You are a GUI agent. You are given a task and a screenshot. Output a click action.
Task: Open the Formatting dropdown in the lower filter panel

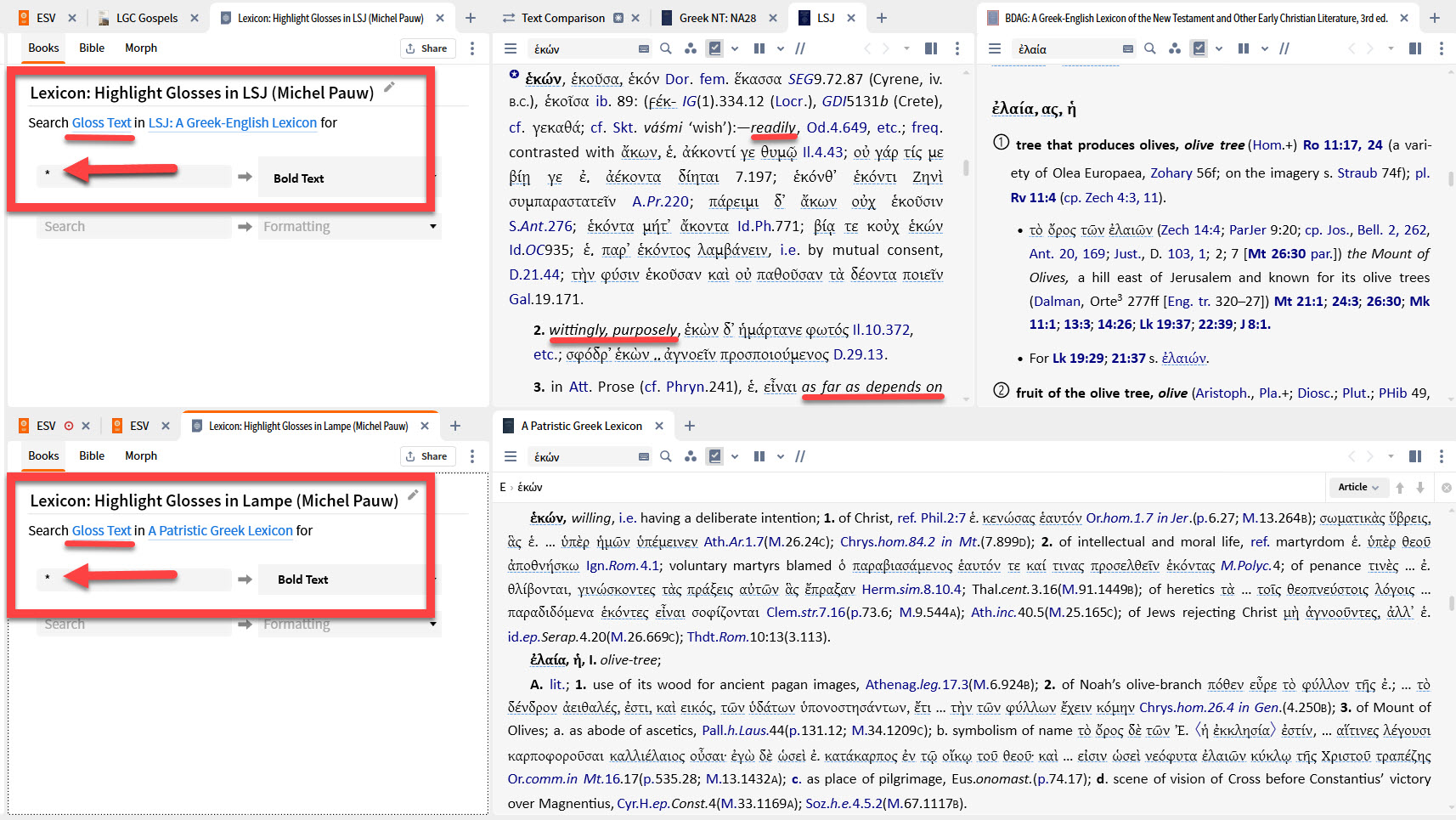coord(349,624)
